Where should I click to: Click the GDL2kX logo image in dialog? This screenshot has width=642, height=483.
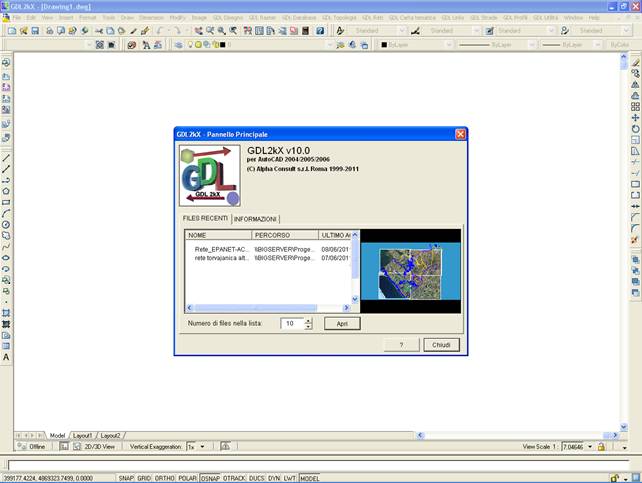(210, 176)
